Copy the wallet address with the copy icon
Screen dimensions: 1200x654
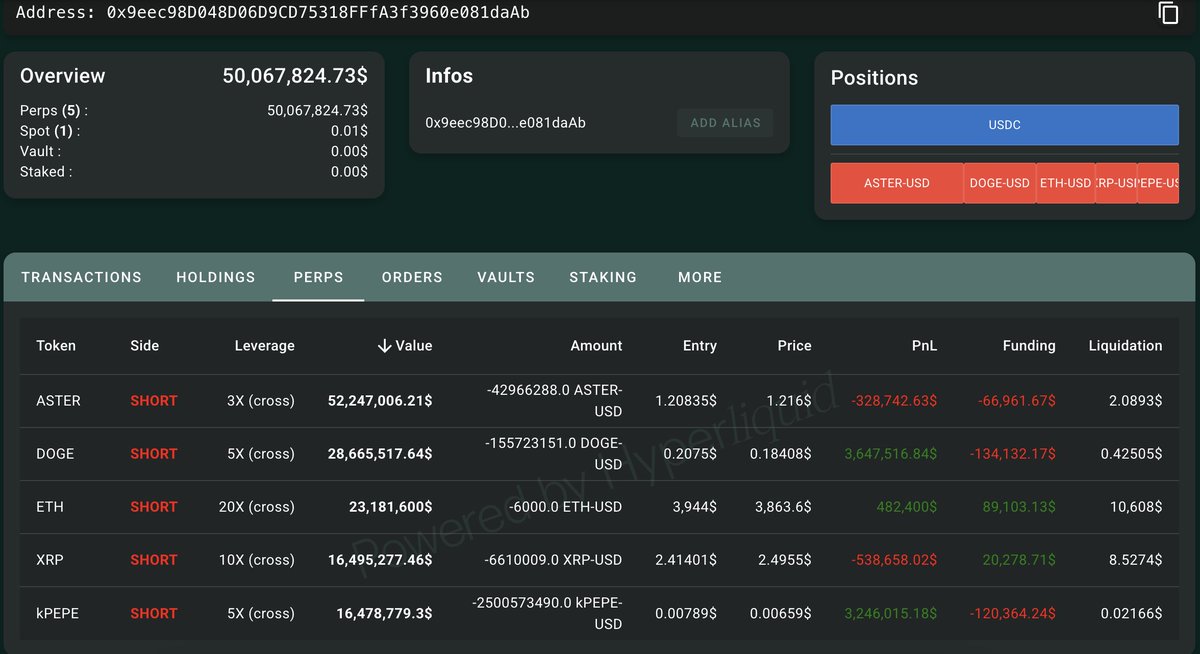[x=1168, y=13]
